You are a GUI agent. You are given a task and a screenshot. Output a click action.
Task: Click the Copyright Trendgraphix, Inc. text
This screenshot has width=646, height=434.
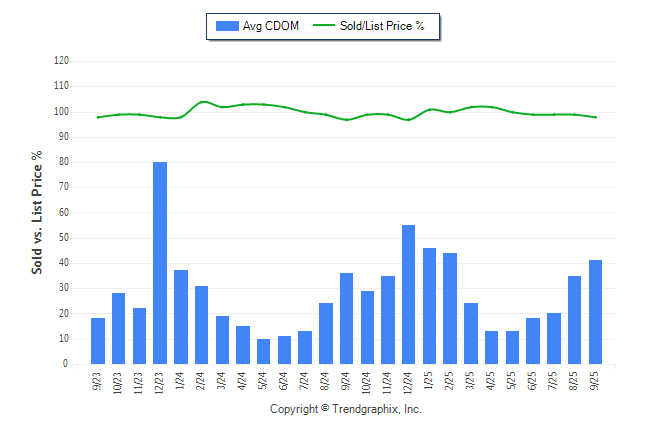pos(346,410)
